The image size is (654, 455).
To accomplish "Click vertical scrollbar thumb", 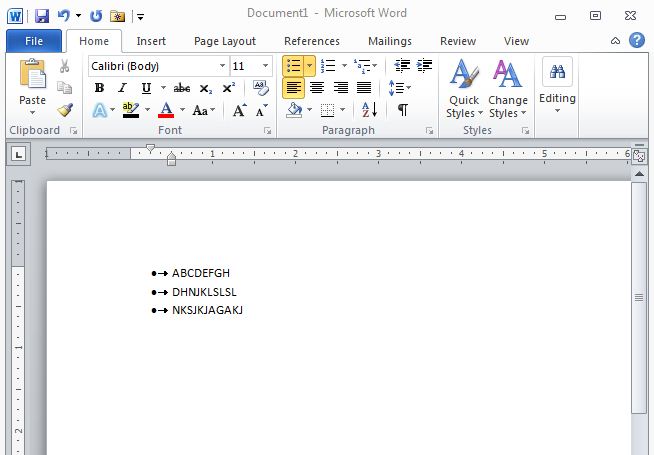I will (x=639, y=297).
